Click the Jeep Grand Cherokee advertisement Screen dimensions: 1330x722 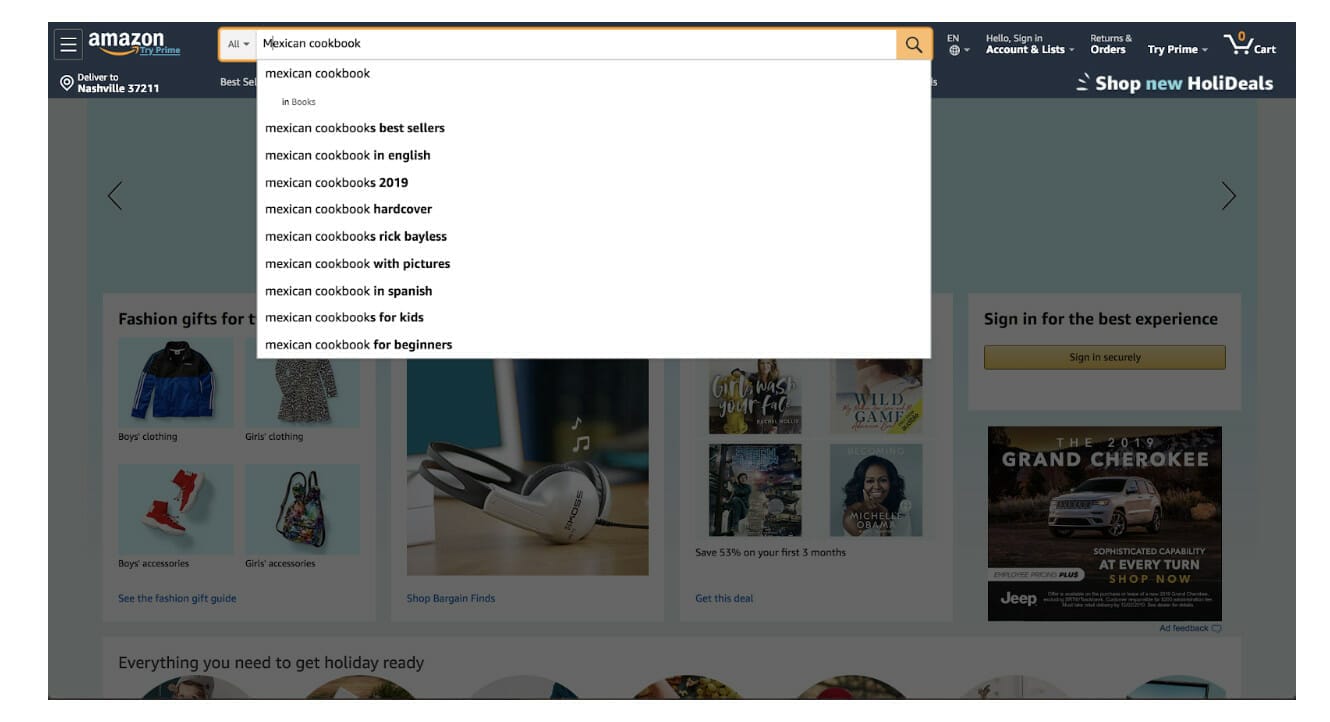pyautogui.click(x=1104, y=523)
